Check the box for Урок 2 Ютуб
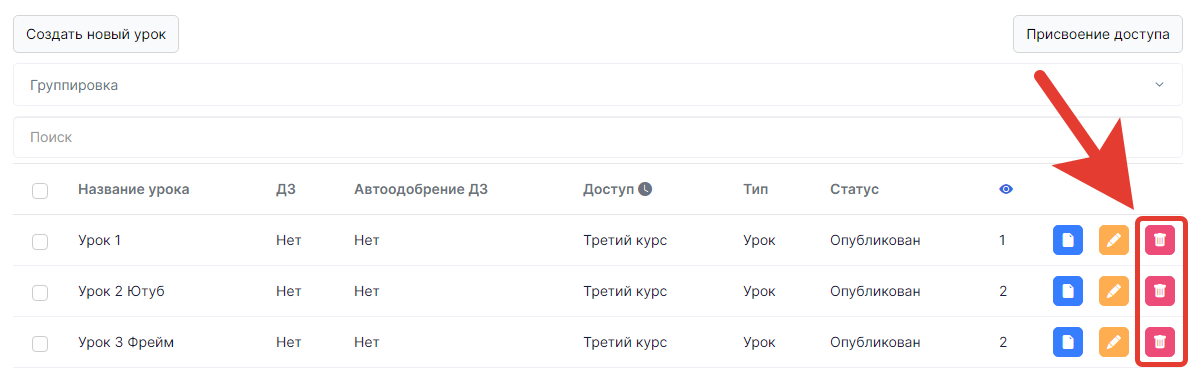 (x=40, y=292)
